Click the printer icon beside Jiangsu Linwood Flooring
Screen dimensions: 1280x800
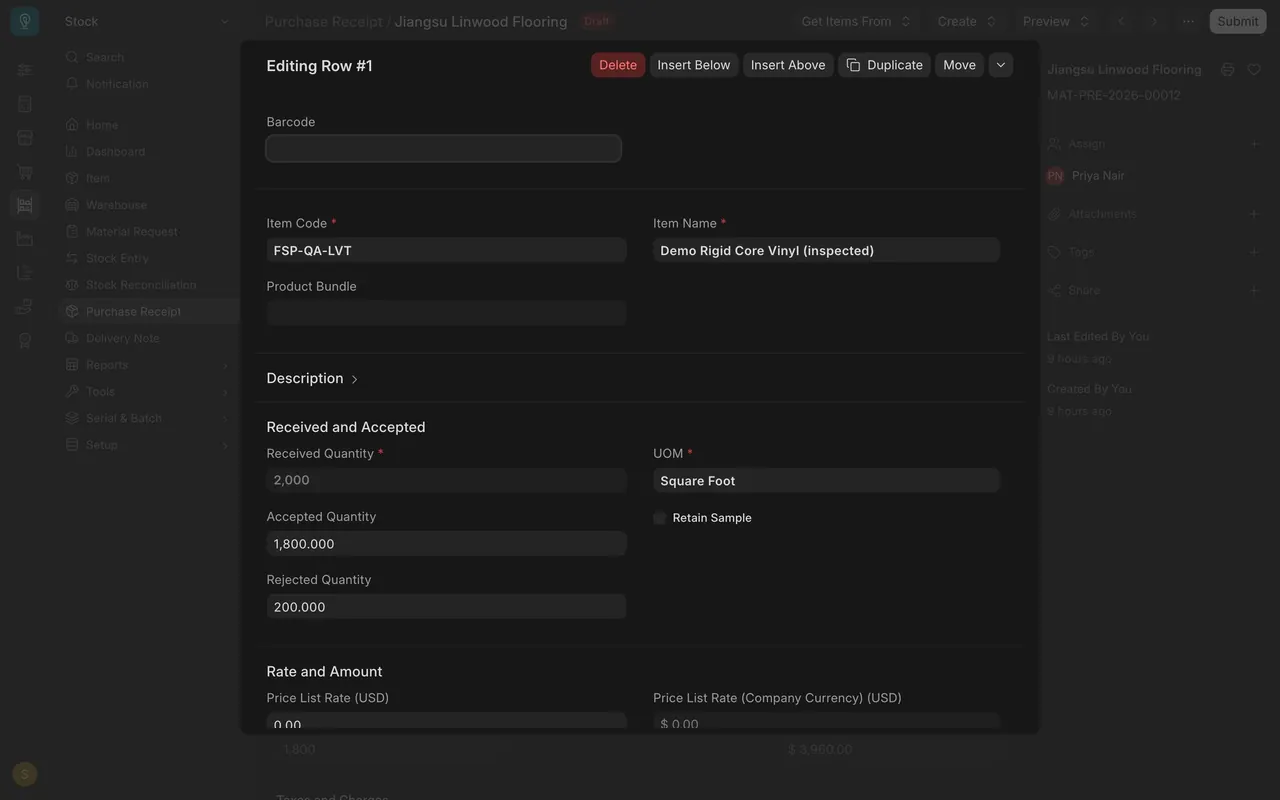pyautogui.click(x=1228, y=69)
